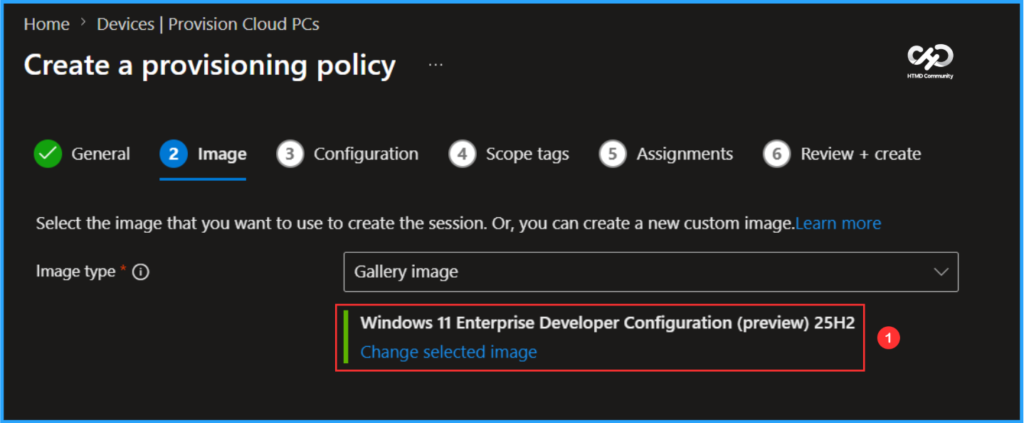
Task: Click the Image type label
Action: pyautogui.click(x=76, y=272)
